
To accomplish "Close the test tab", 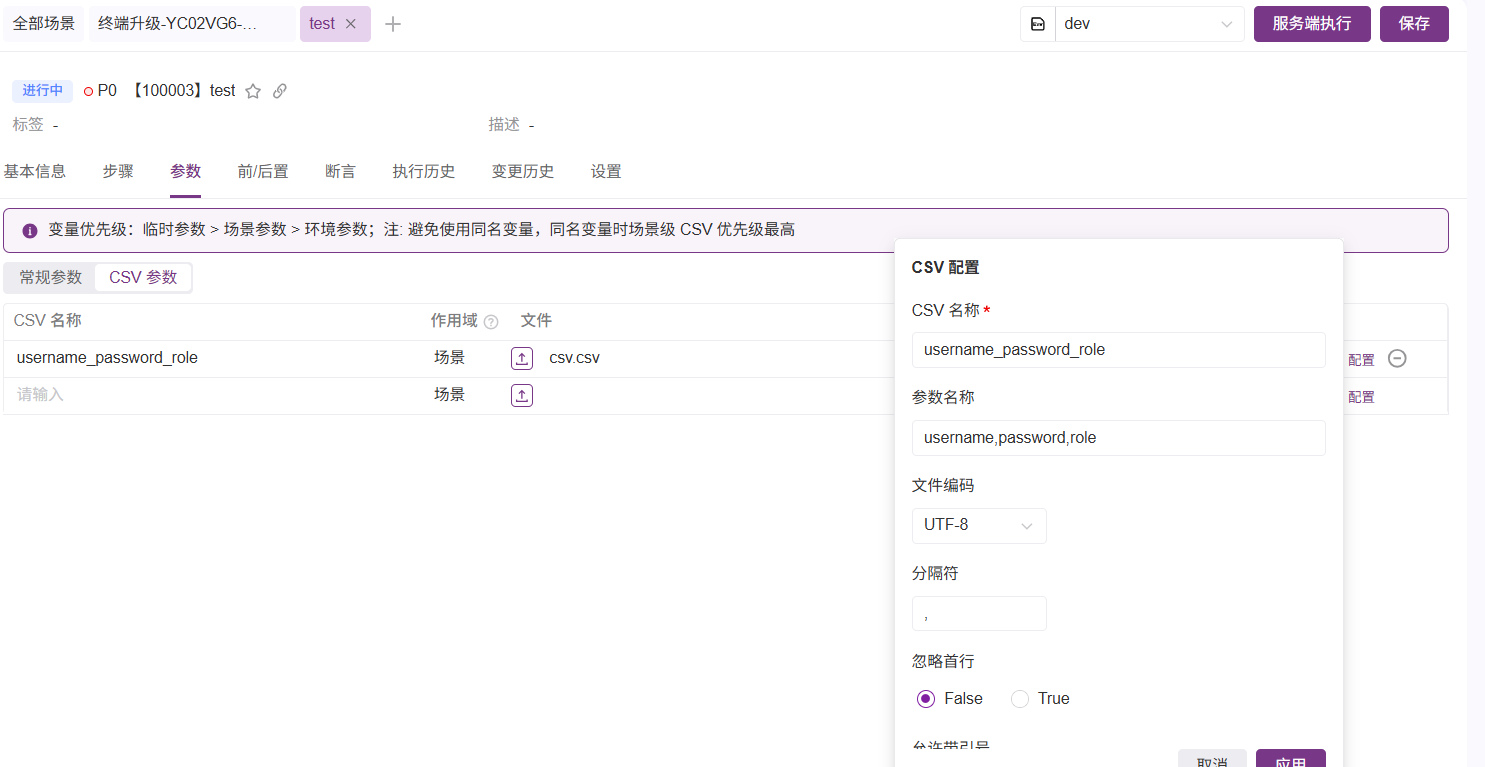I will coord(350,24).
